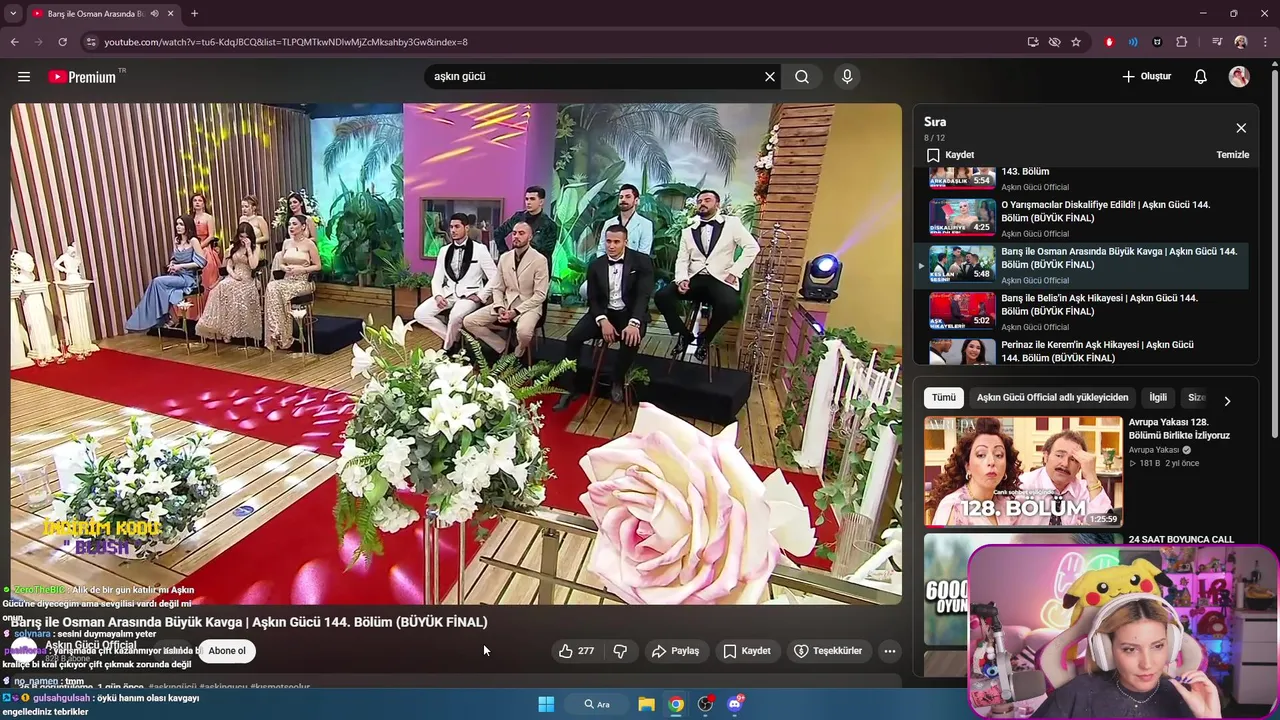The height and width of the screenshot is (720, 1280).
Task: Select the Tümü filter chip
Action: tap(944, 398)
